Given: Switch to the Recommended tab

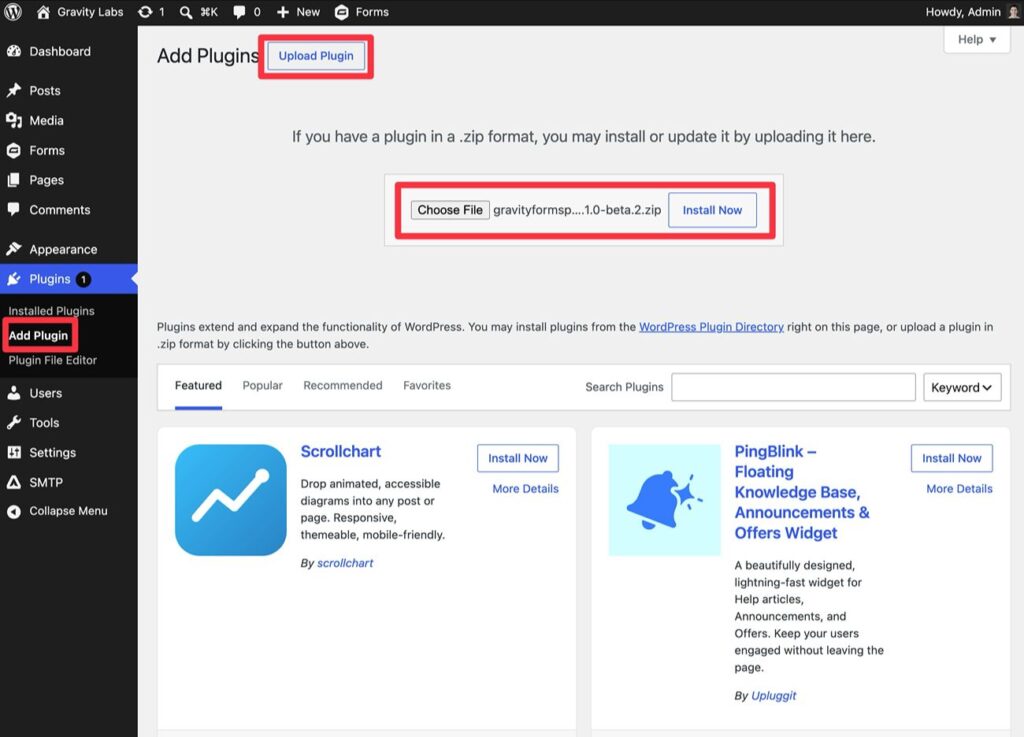Looking at the screenshot, I should point(343,385).
